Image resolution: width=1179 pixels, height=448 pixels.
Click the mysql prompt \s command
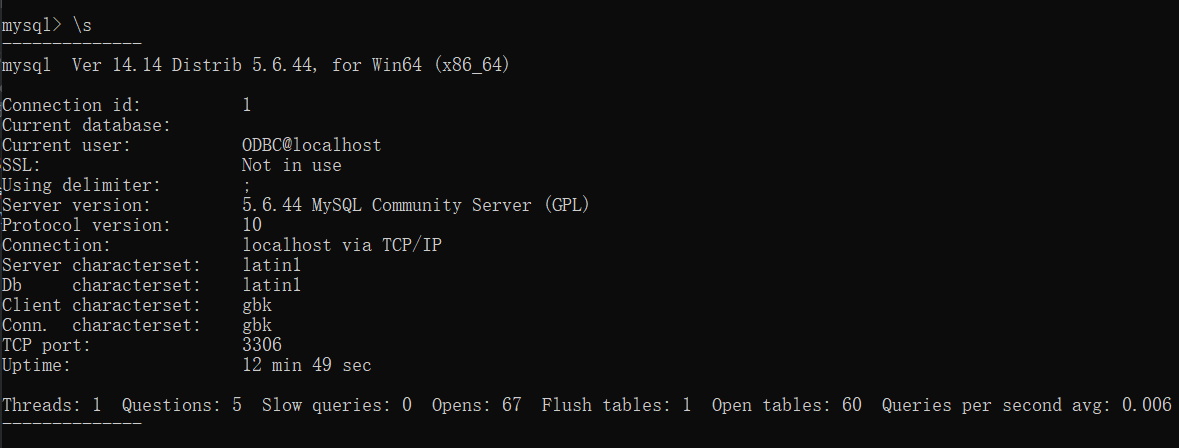click(x=82, y=26)
